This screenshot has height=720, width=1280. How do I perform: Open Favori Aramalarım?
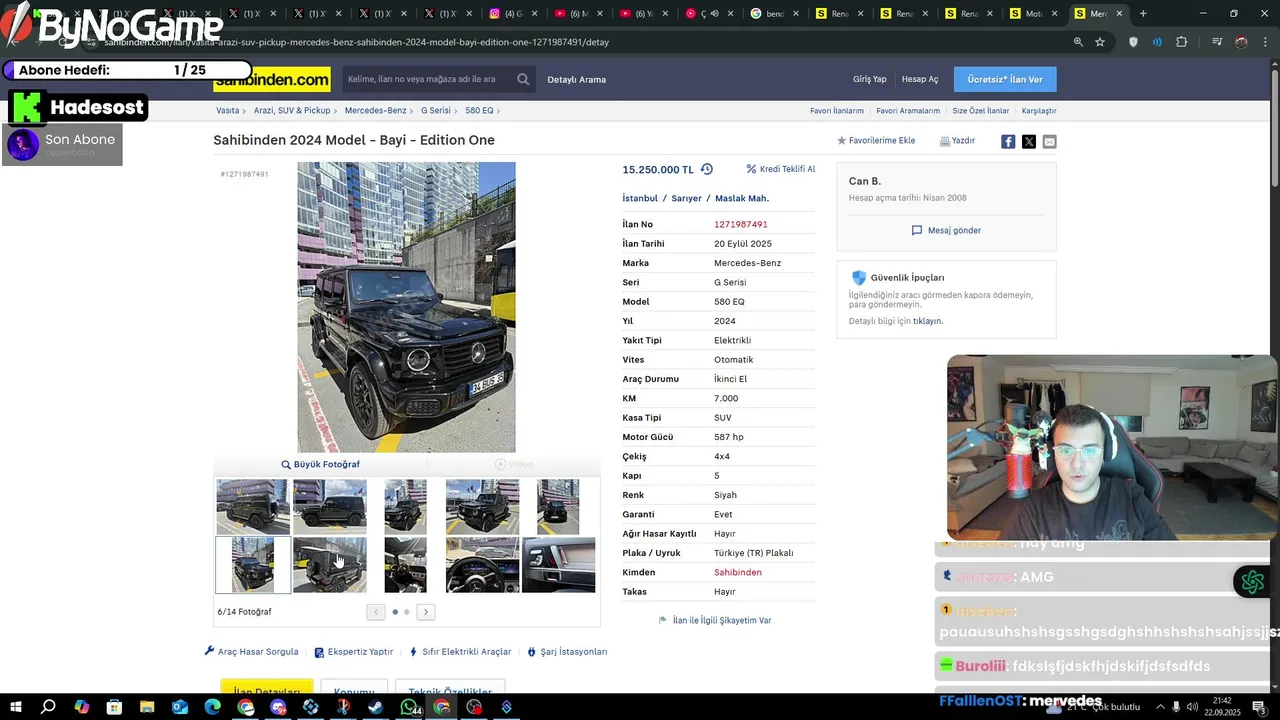(908, 111)
